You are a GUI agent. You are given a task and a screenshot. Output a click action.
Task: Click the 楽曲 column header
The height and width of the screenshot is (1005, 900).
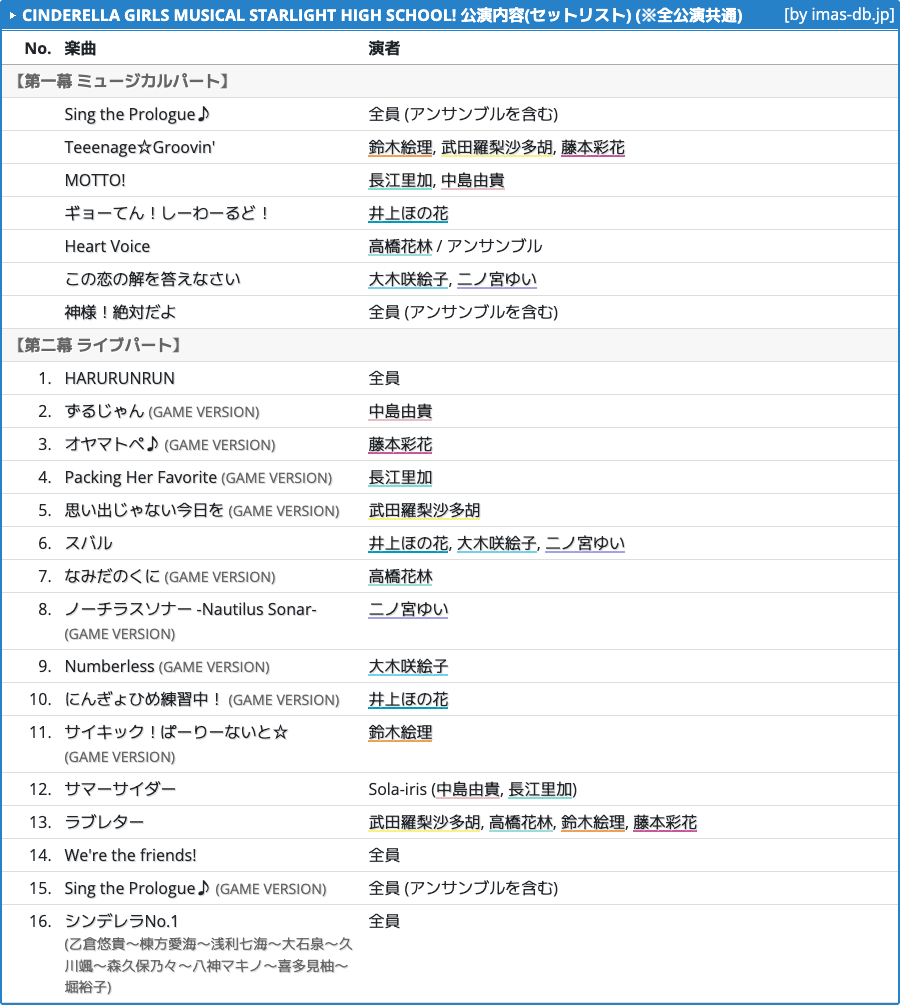click(80, 48)
